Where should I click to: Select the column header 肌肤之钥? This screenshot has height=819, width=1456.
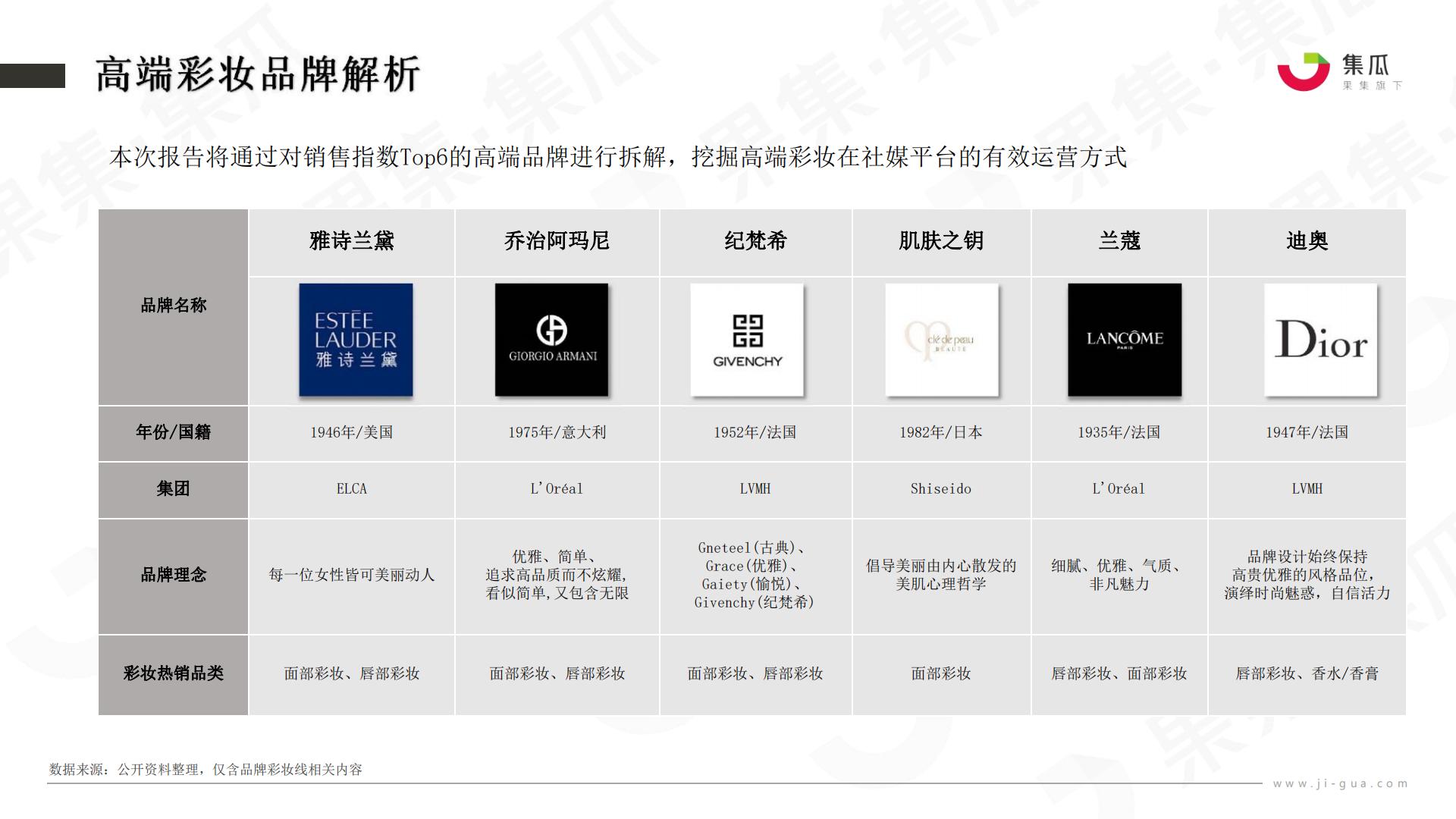tap(941, 241)
